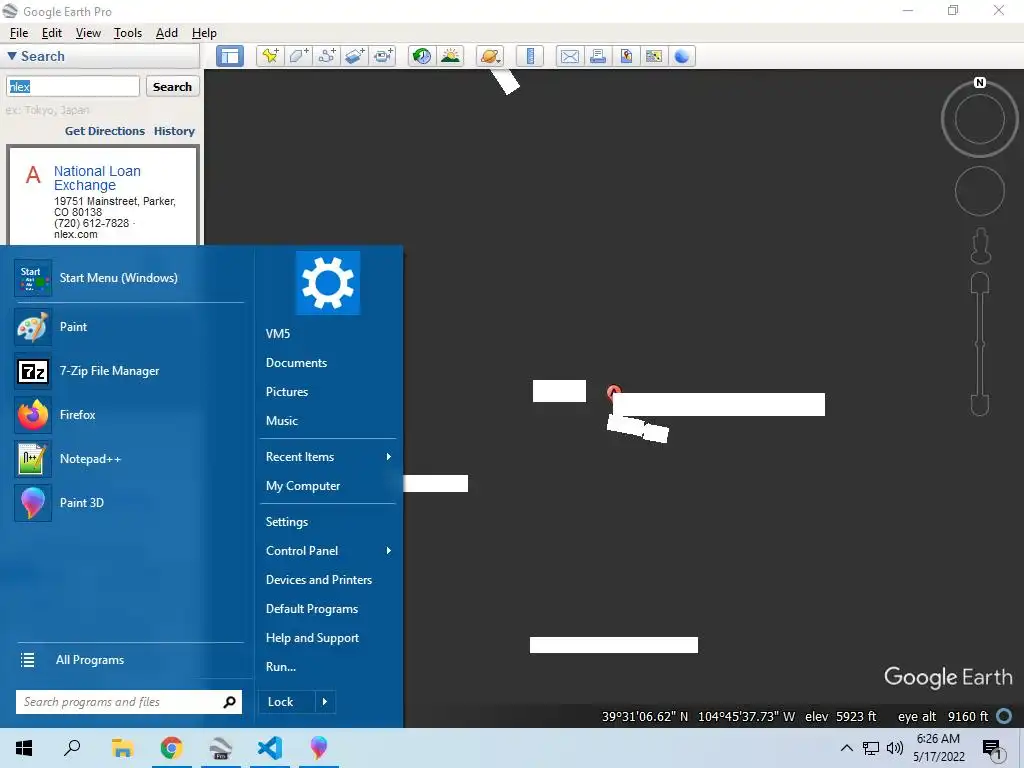Click the Earth sign-in globe icon
The image size is (1024, 768).
tap(682, 56)
